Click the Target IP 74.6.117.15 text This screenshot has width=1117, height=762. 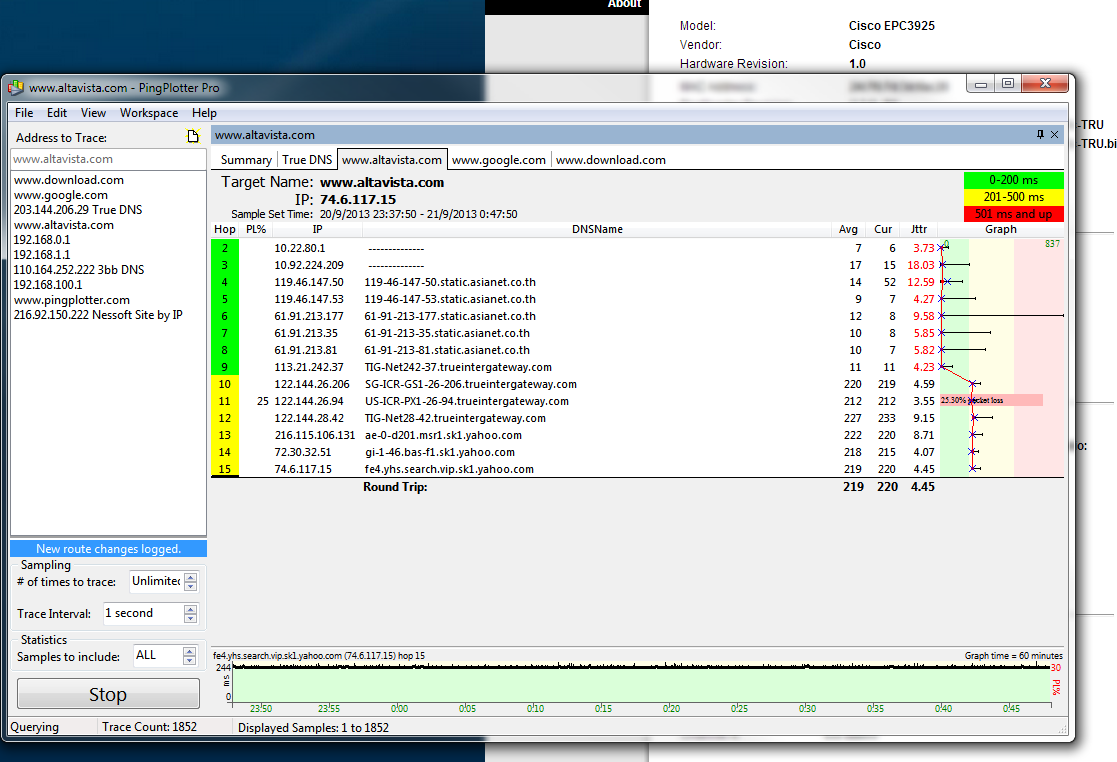coord(358,199)
